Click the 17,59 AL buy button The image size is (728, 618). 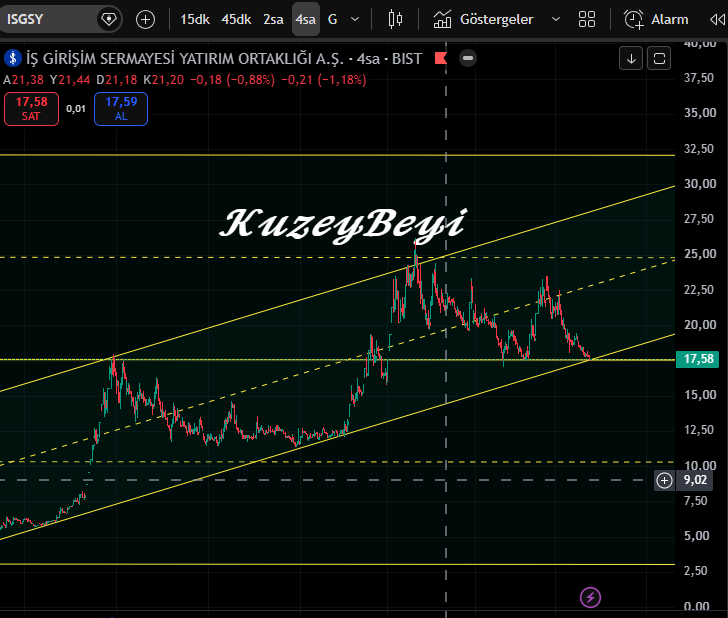coord(121,109)
